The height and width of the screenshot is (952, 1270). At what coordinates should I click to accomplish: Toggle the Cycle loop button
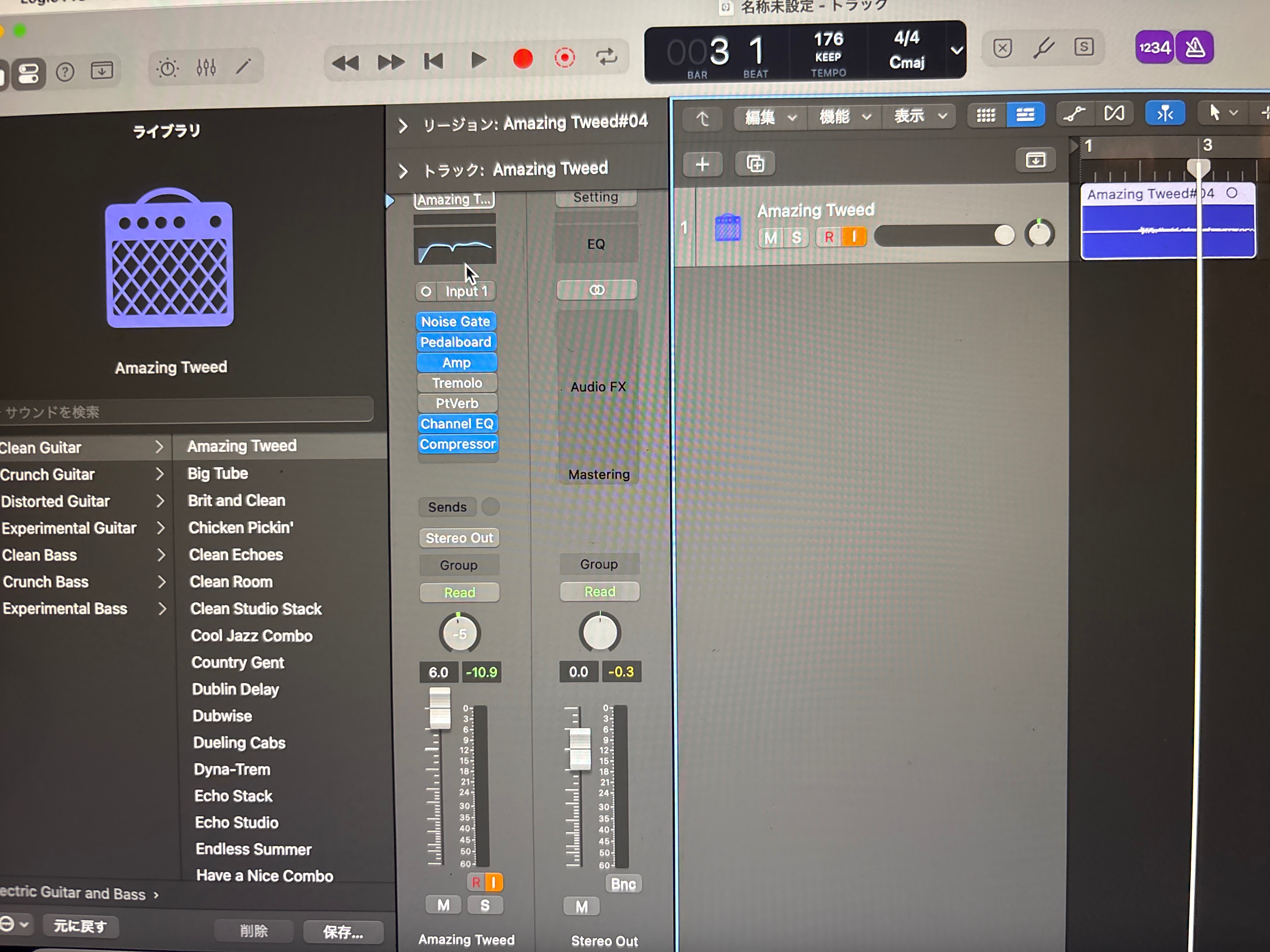[606, 58]
